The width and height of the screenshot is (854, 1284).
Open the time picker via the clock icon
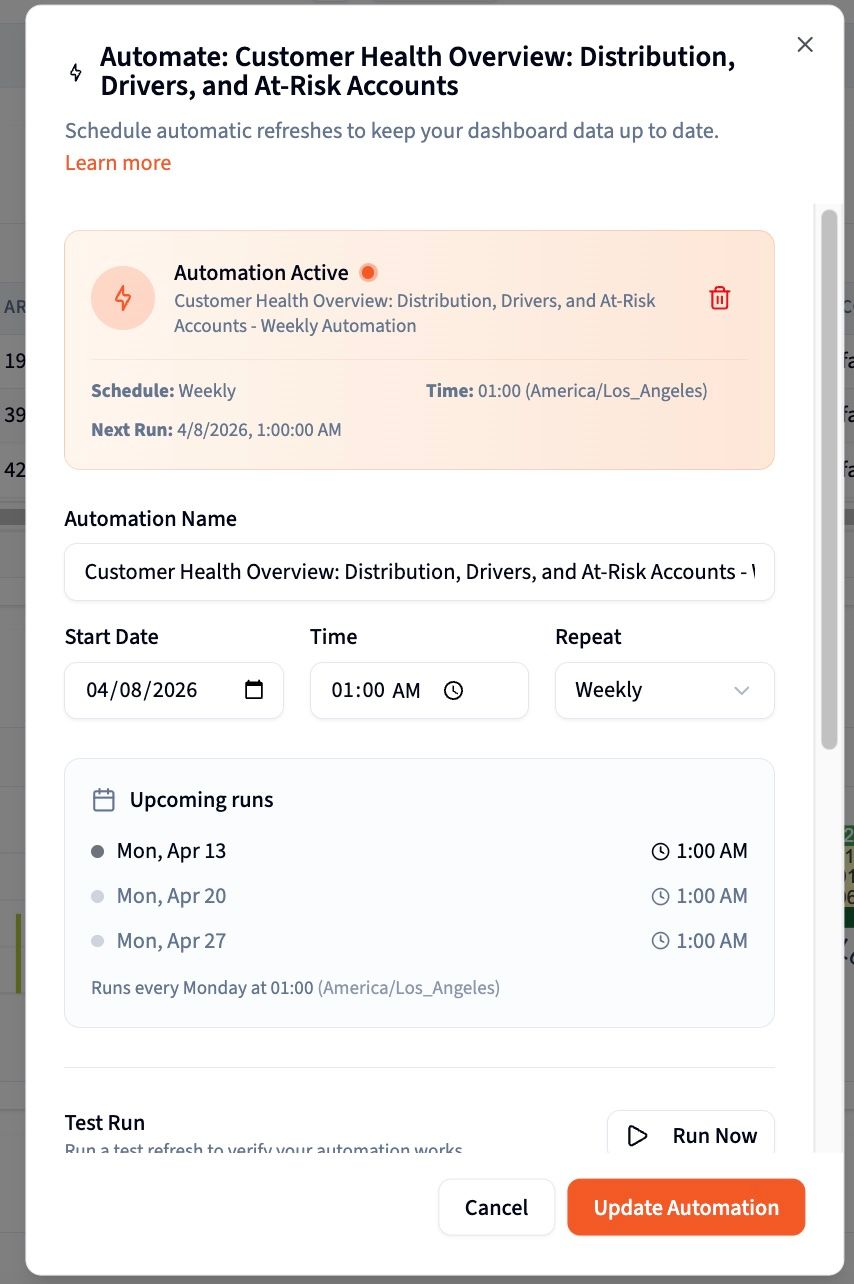[455, 689]
